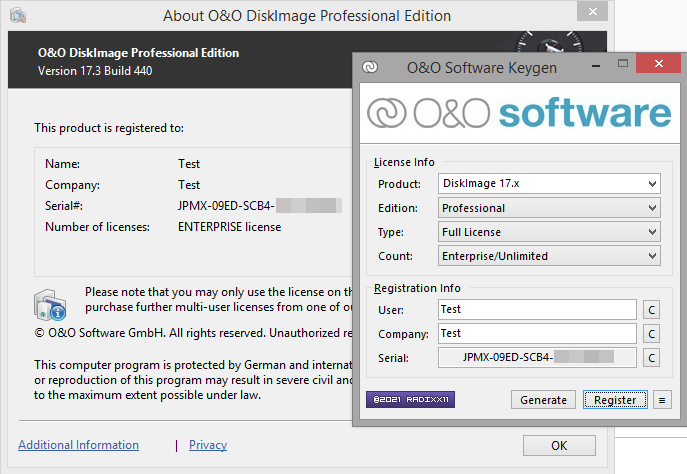Open the Privacy link

click(x=208, y=445)
